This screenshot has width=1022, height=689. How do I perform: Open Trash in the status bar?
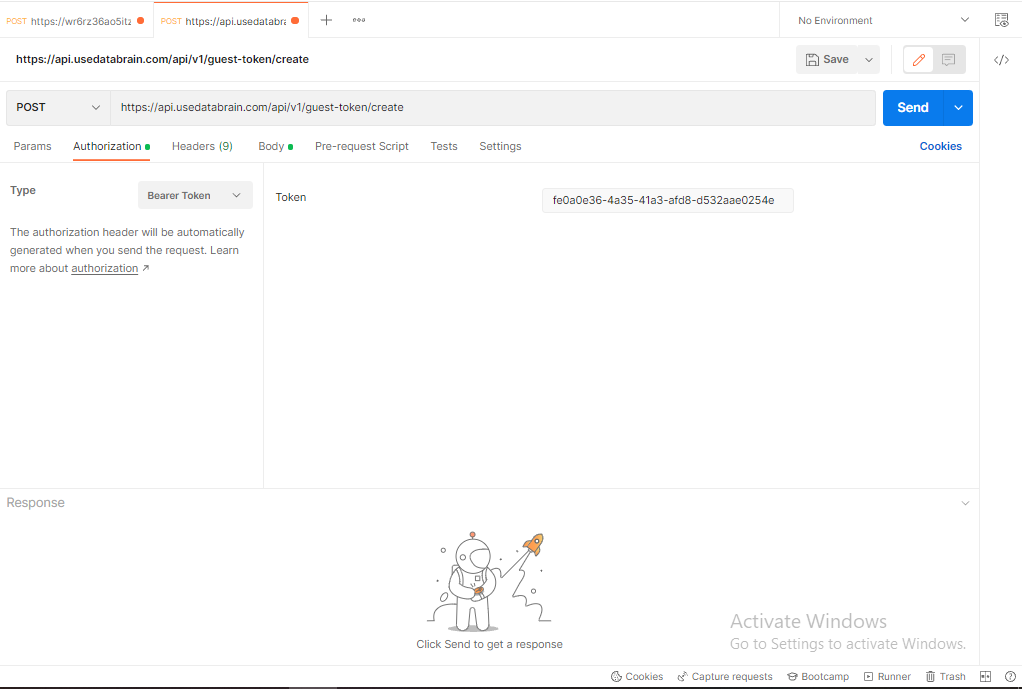[946, 677]
